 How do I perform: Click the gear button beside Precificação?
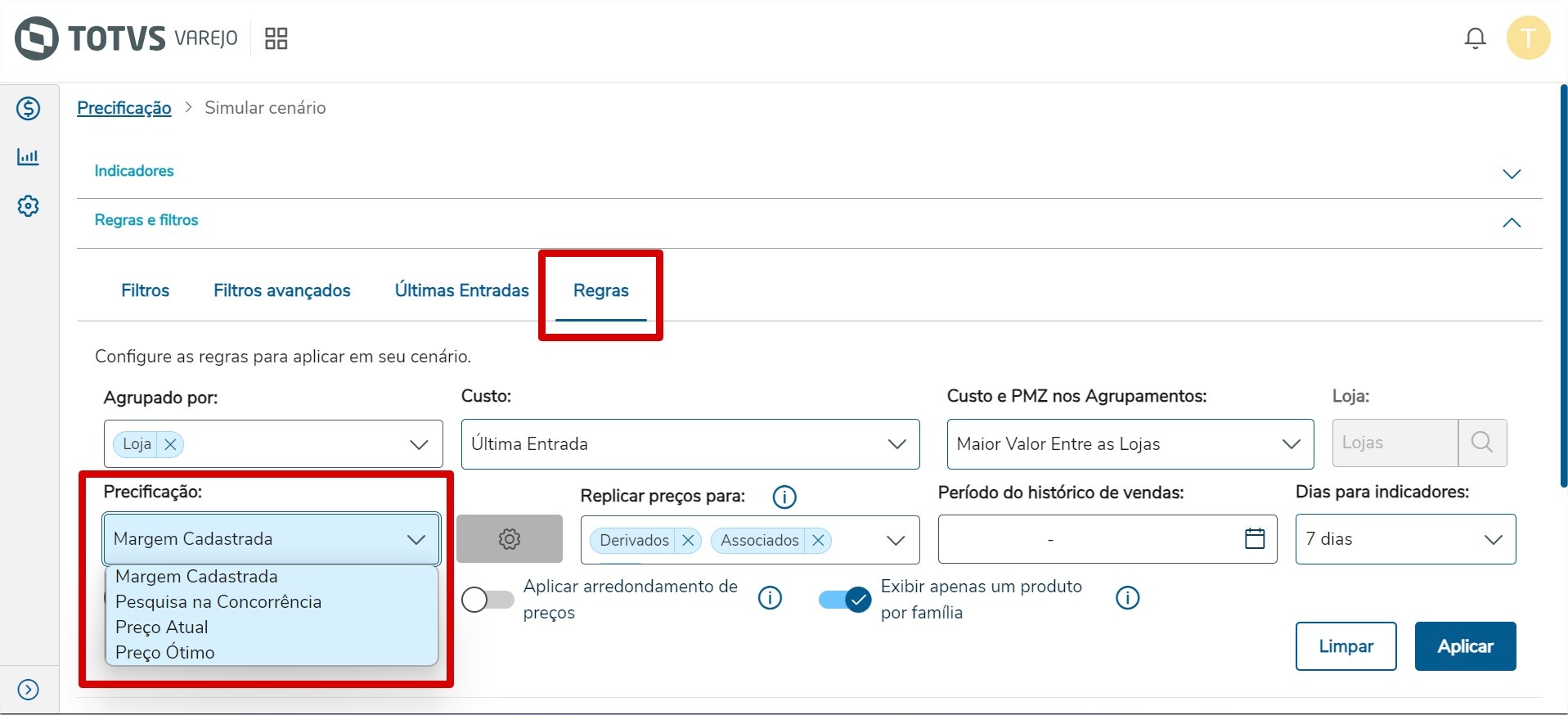pos(509,539)
